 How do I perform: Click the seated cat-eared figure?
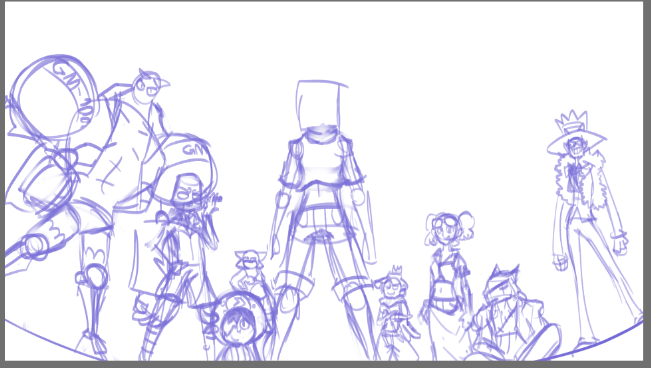tap(513, 312)
